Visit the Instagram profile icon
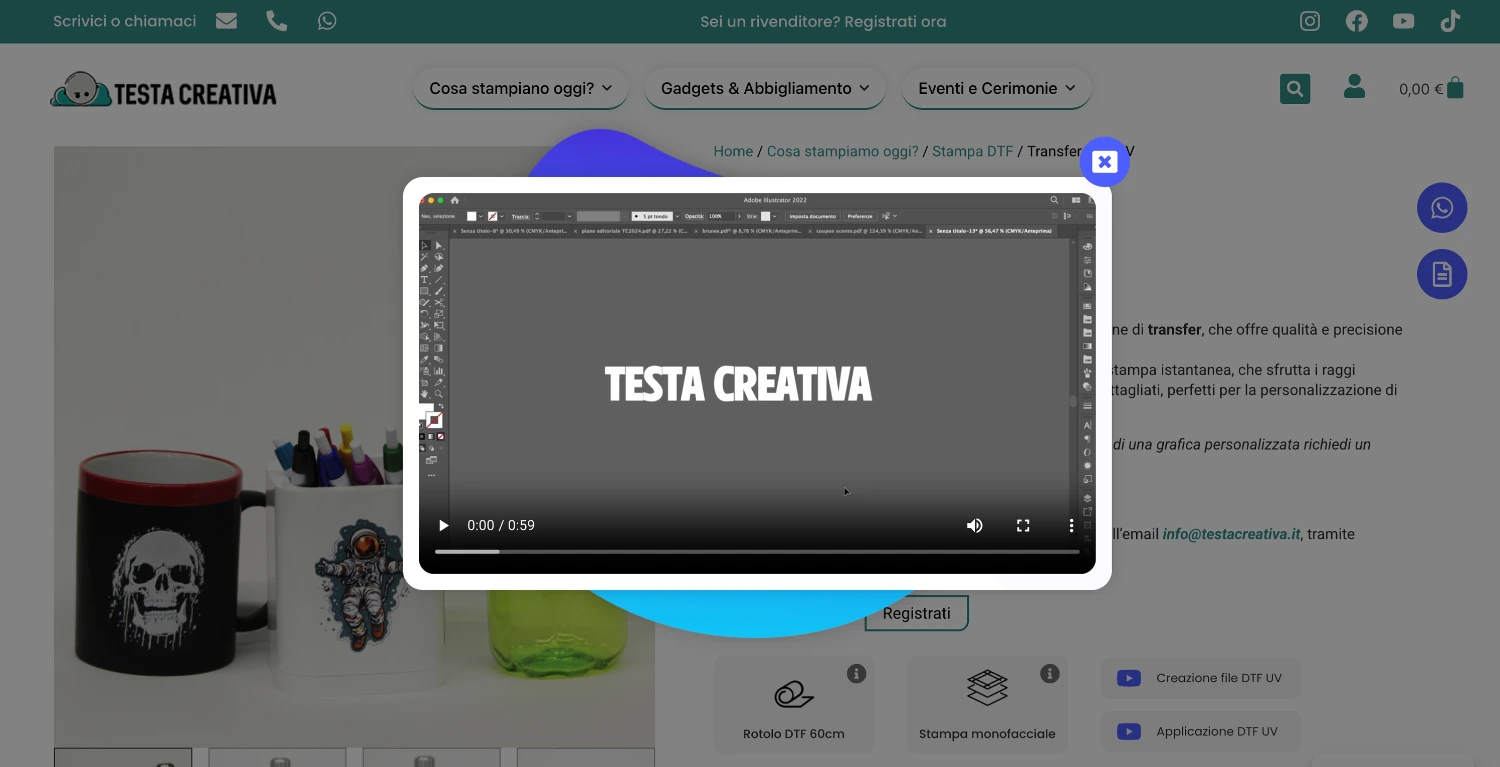The image size is (1500, 767). [1310, 21]
